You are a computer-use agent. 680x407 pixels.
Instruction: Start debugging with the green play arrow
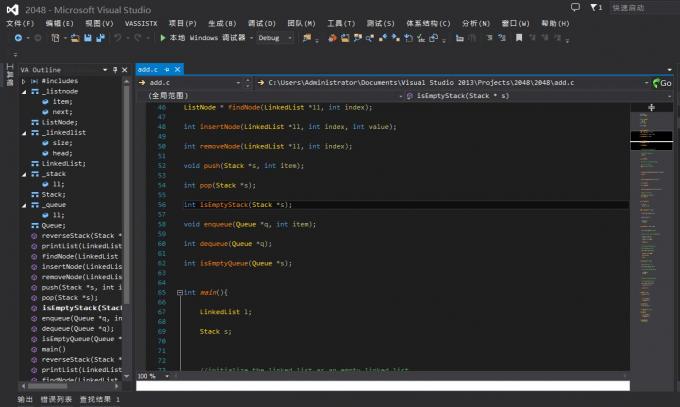162,38
